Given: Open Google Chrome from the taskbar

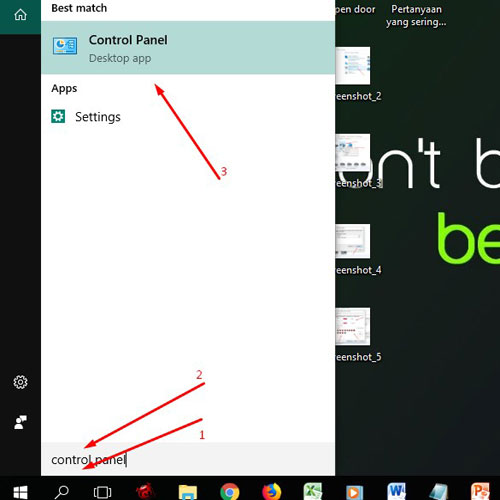Looking at the screenshot, I should pyautogui.click(x=230, y=492).
